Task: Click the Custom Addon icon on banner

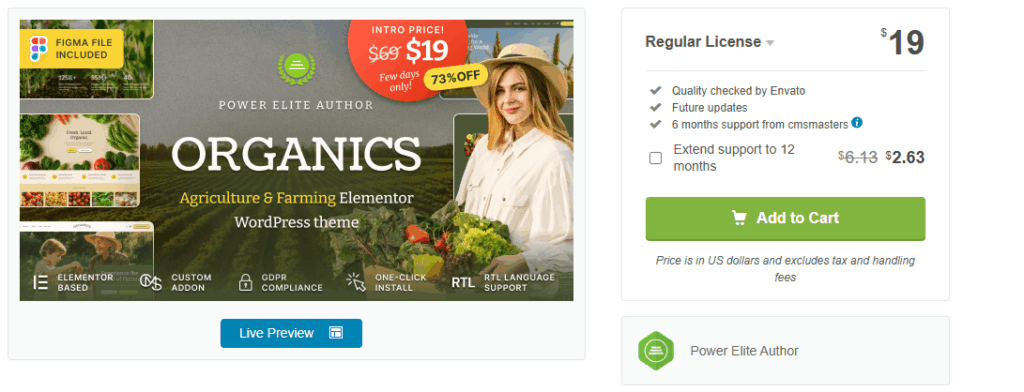Action: click(151, 282)
